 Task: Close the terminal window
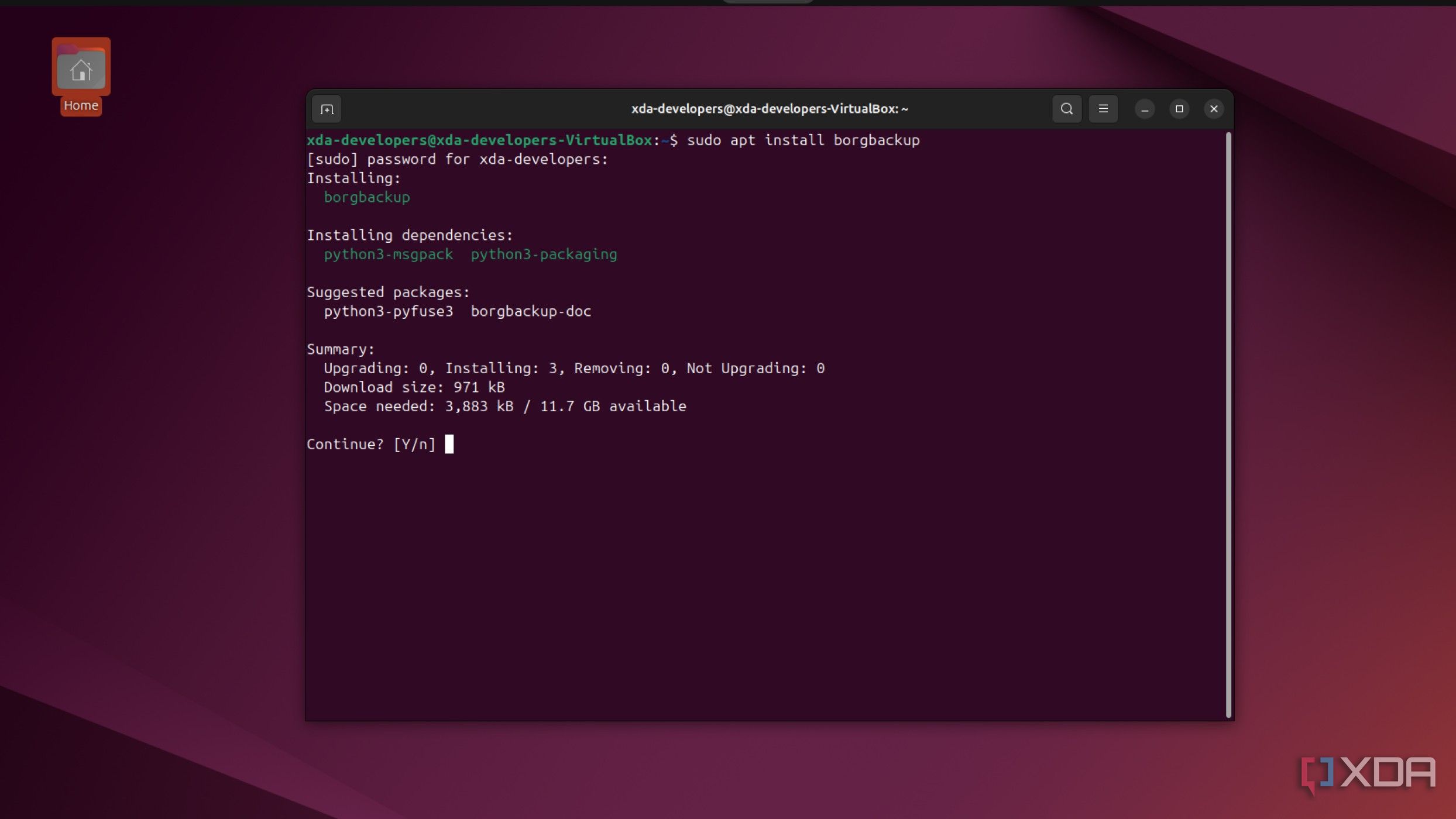pyautogui.click(x=1213, y=109)
